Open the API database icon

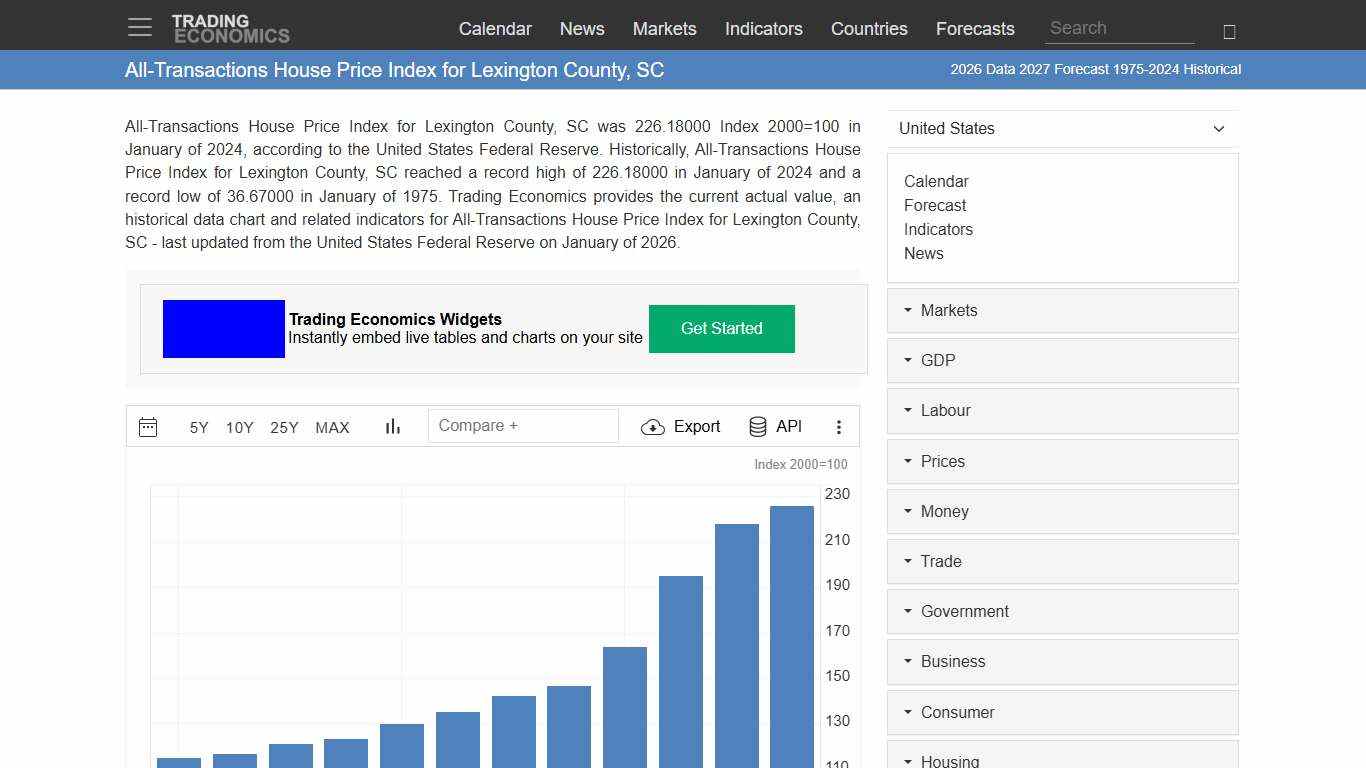[757, 426]
